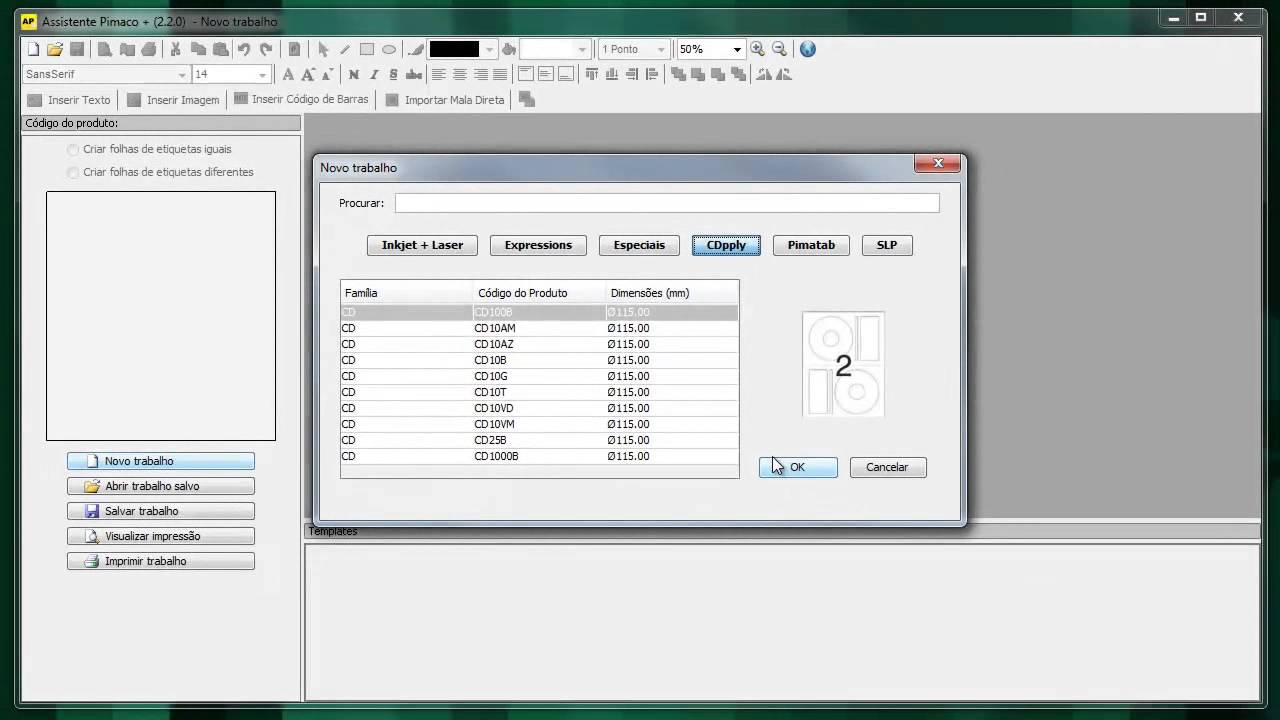Select the ellipse shape tool
Screen dimensions: 1280x720
click(x=389, y=49)
